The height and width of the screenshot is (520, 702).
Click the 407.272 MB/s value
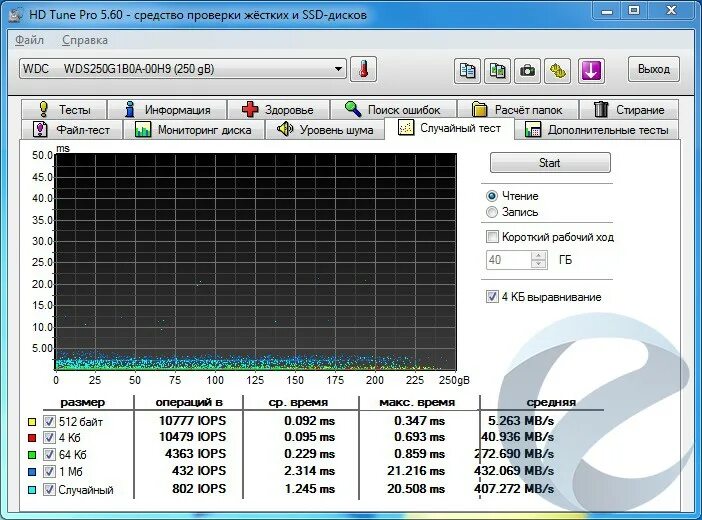514,489
